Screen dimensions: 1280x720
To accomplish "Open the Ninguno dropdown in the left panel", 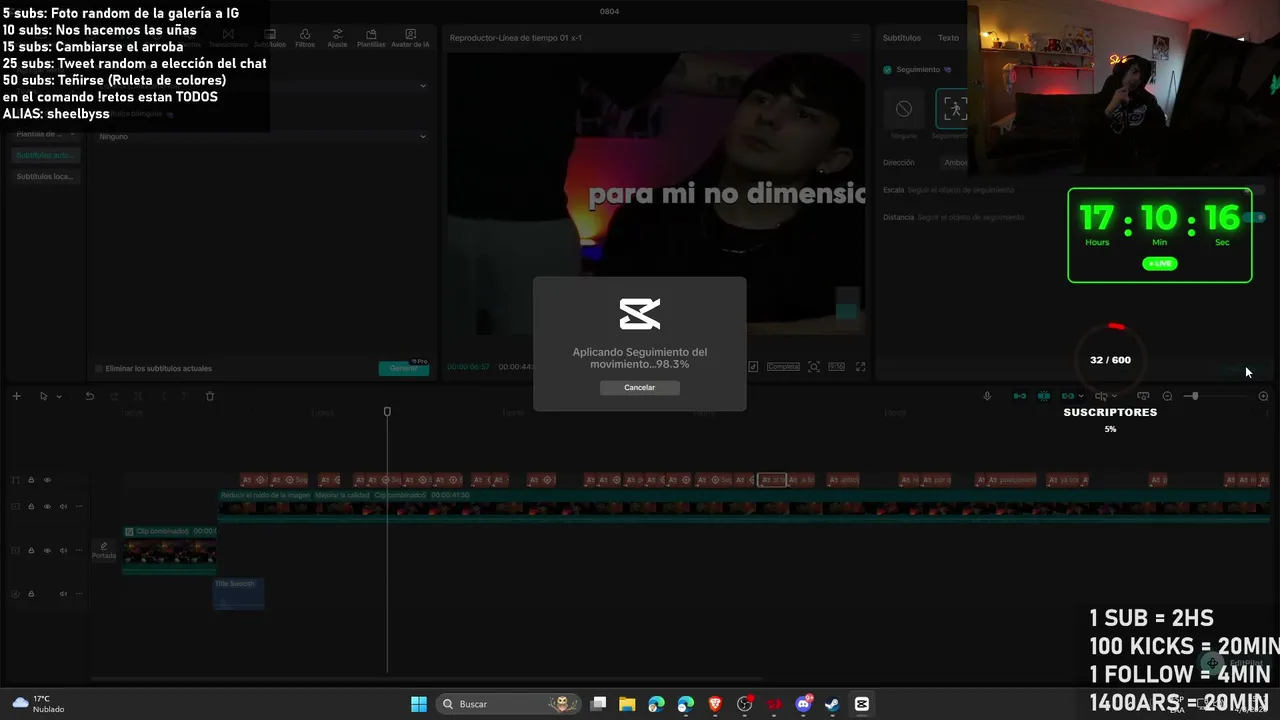I will (x=262, y=136).
